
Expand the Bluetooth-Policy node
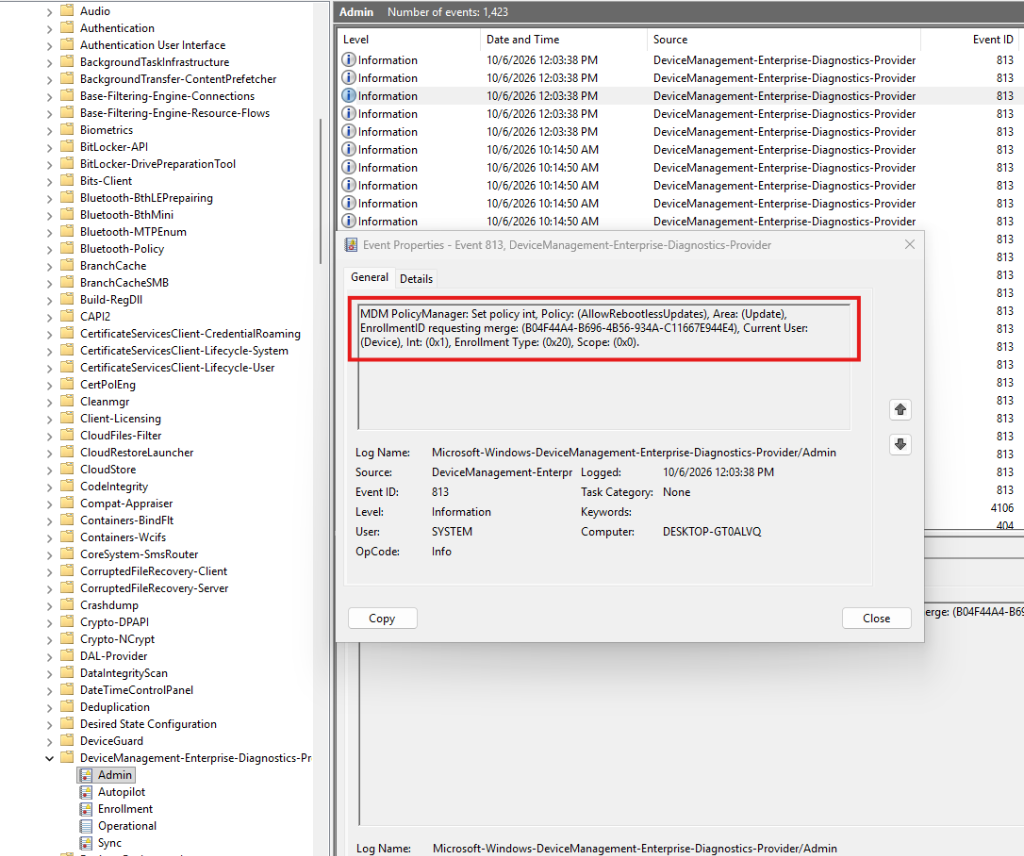(x=50, y=249)
